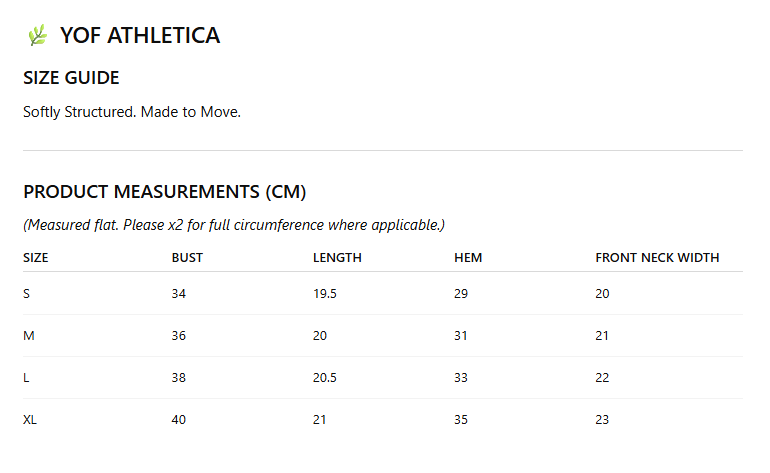This screenshot has width=770, height=473.
Task: Click the front neck width value 21
Action: point(602,336)
